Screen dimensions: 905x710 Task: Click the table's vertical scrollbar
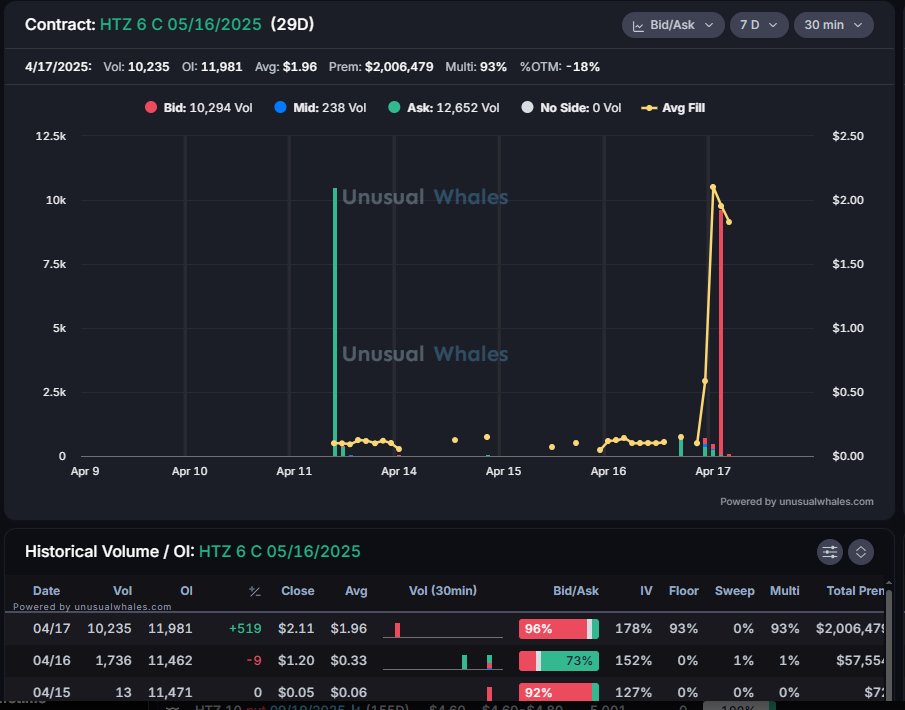(x=889, y=647)
